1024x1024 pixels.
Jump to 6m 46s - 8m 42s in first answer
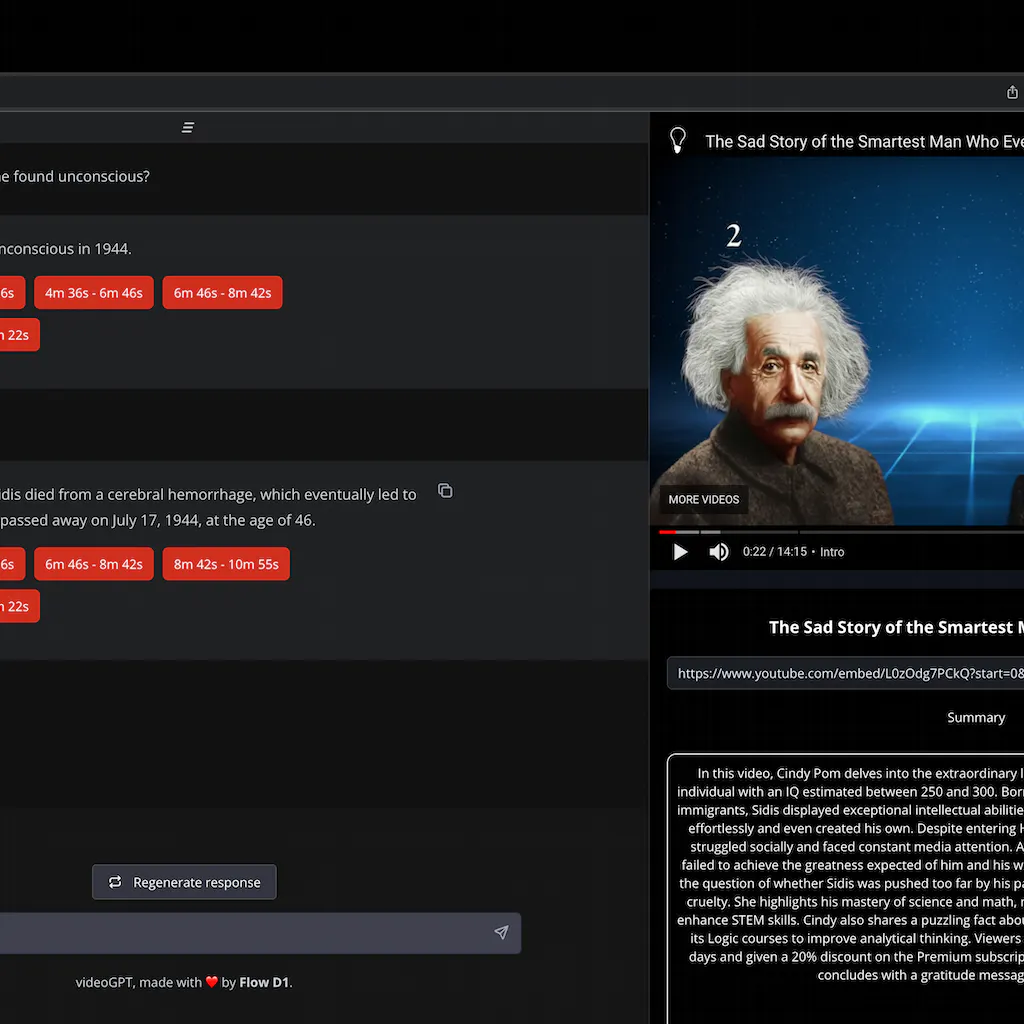[222, 293]
